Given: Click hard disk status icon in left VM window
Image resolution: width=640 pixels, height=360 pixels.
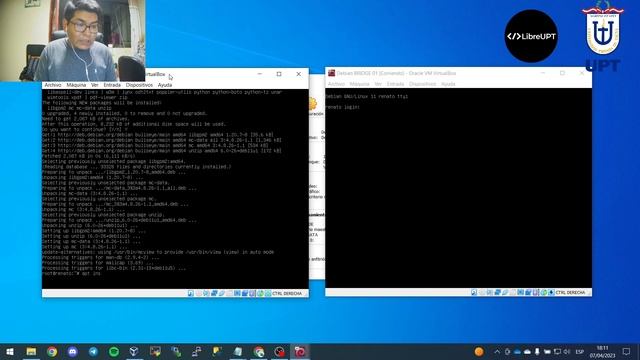Looking at the screenshot, I should pyautogui.click(x=191, y=293).
